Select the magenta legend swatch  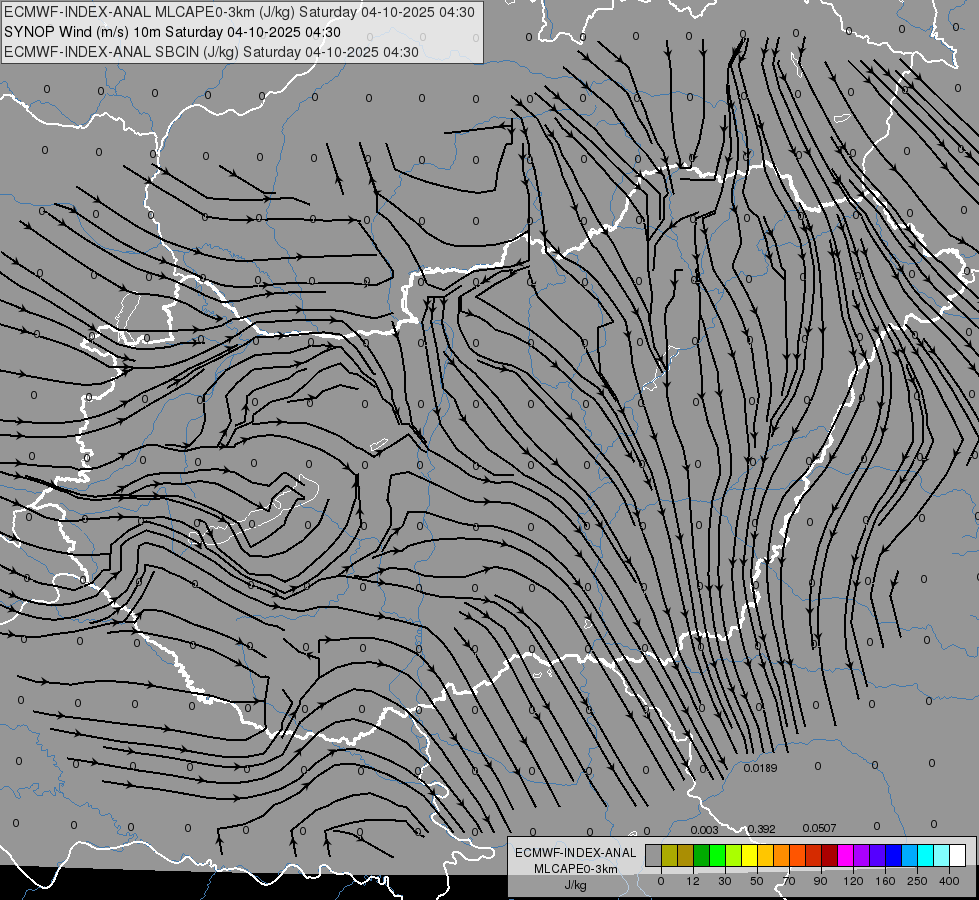pos(846,855)
